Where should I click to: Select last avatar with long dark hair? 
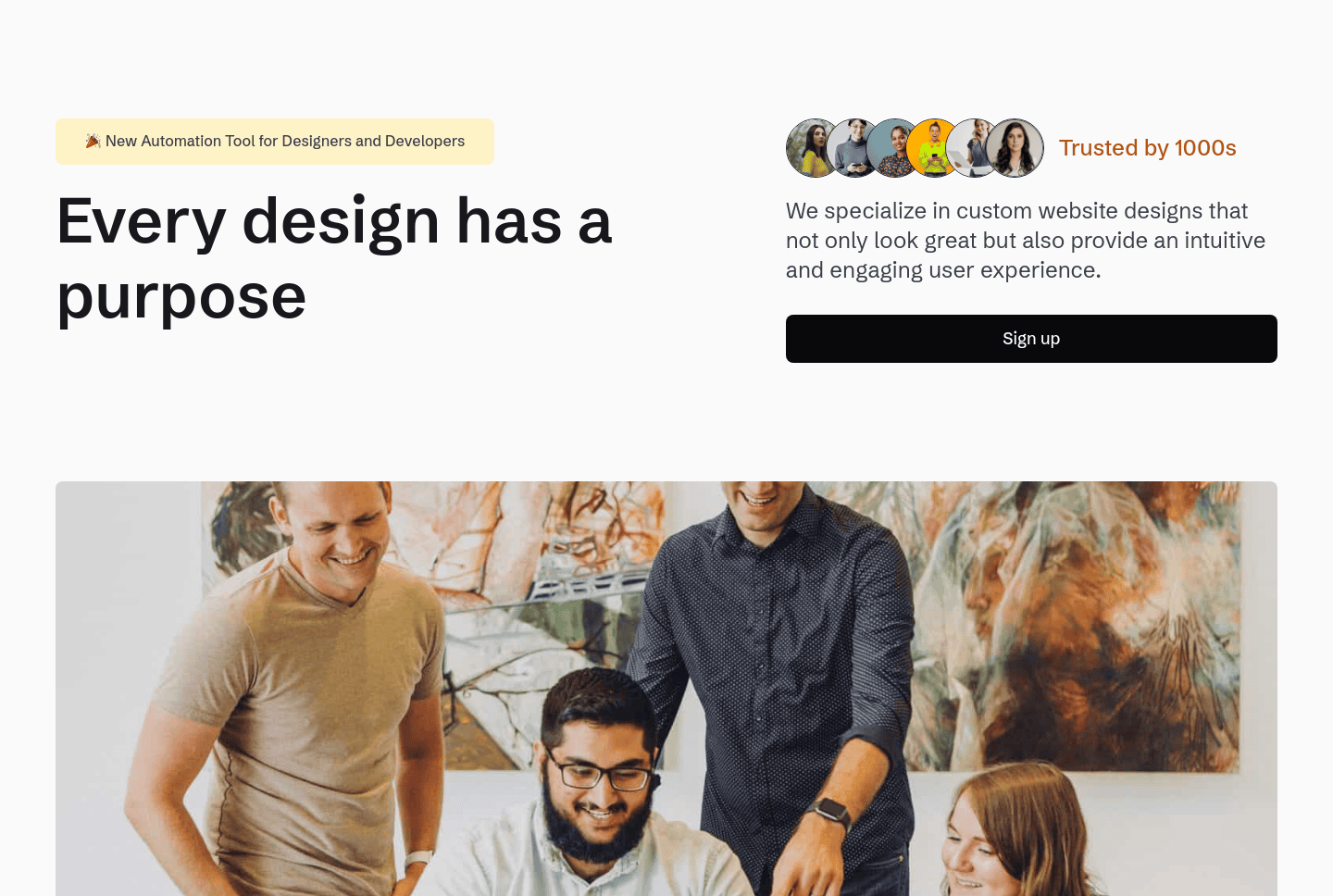coord(1015,148)
